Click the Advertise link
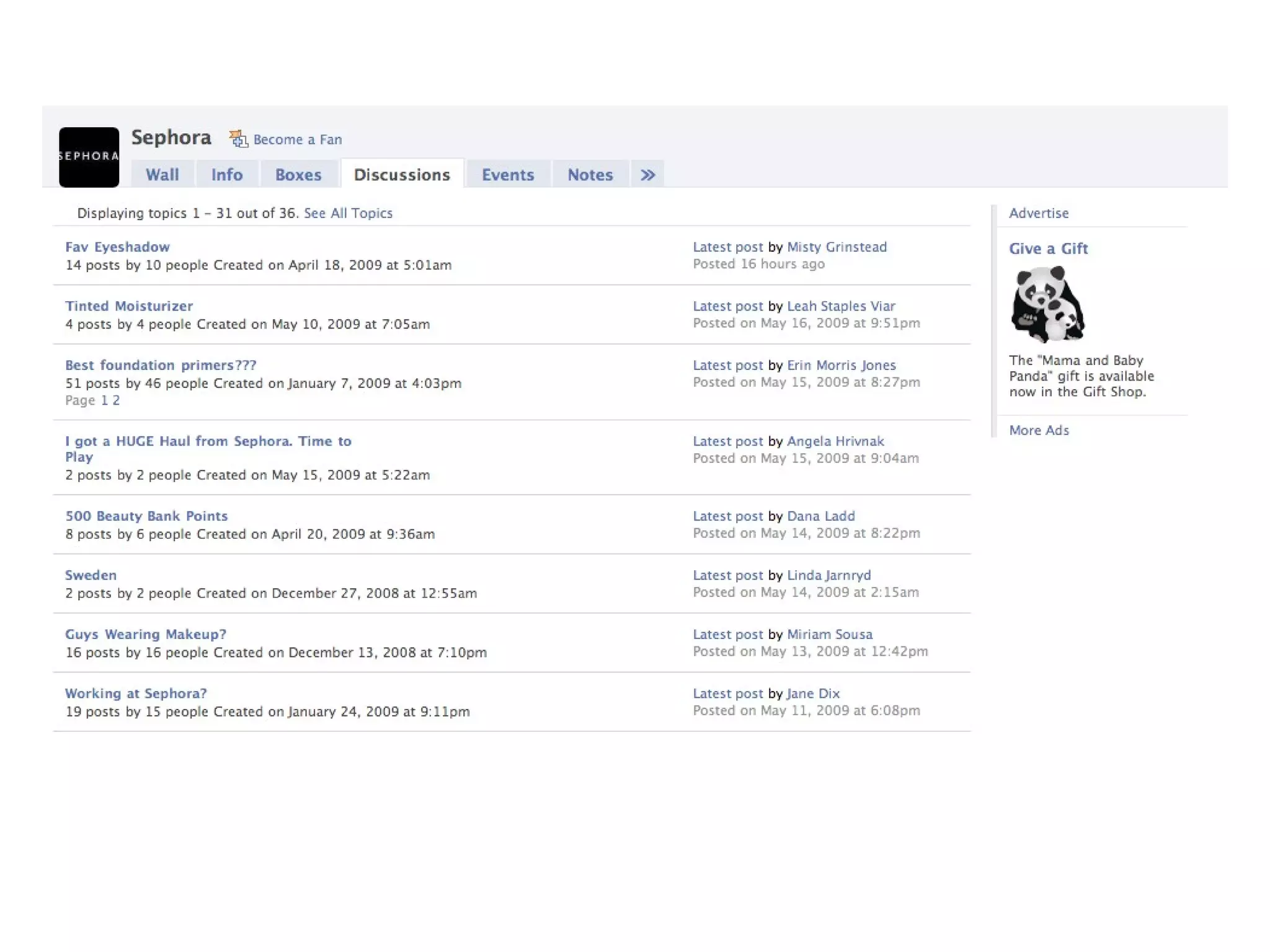Viewport: 1270px width, 952px height. (x=1039, y=213)
